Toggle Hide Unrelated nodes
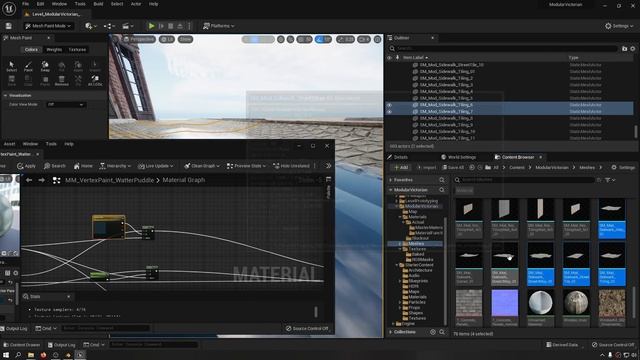The height and width of the screenshot is (360, 640). pyautogui.click(x=291, y=166)
